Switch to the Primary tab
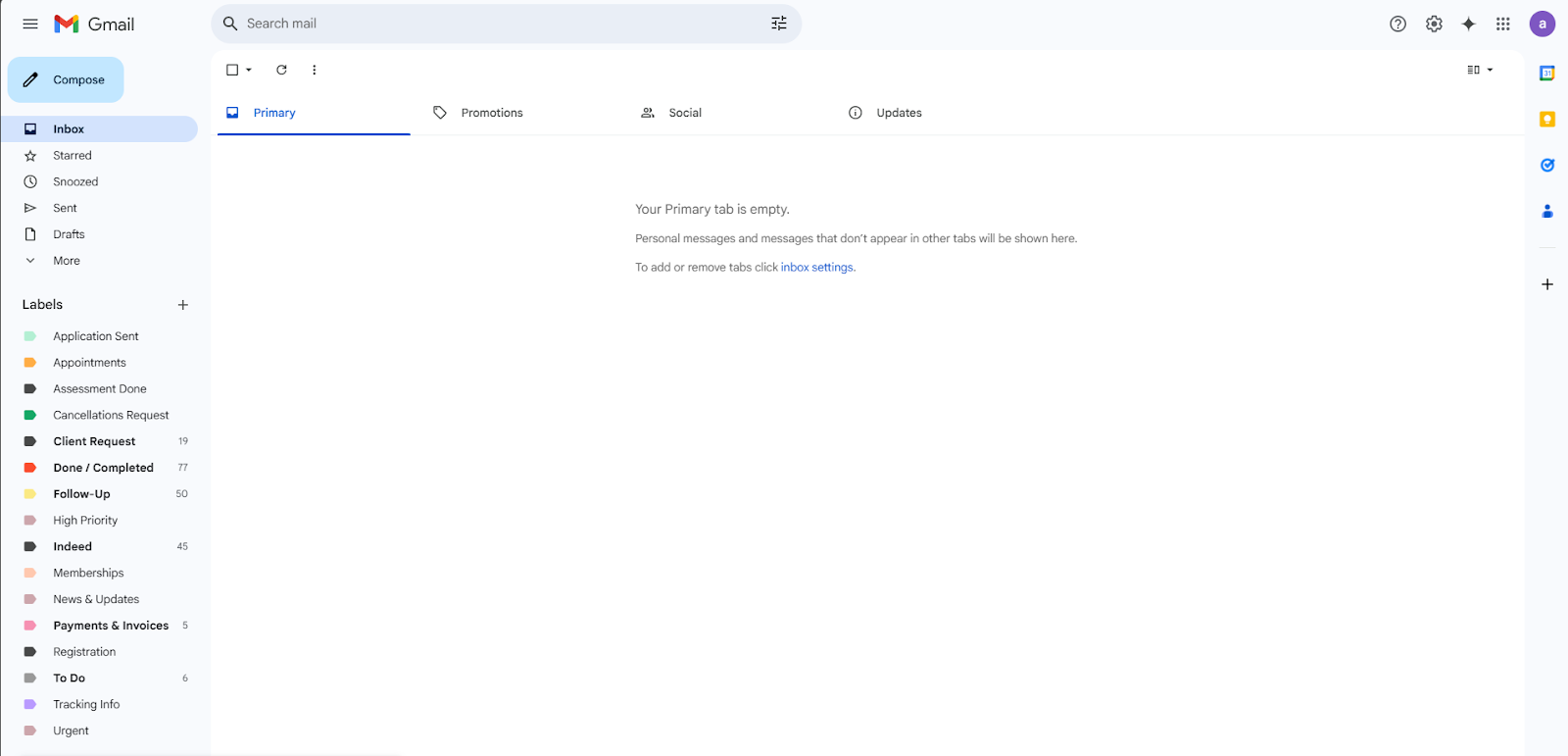Screen dimensions: 1568x756 pyautogui.click(x=314, y=113)
